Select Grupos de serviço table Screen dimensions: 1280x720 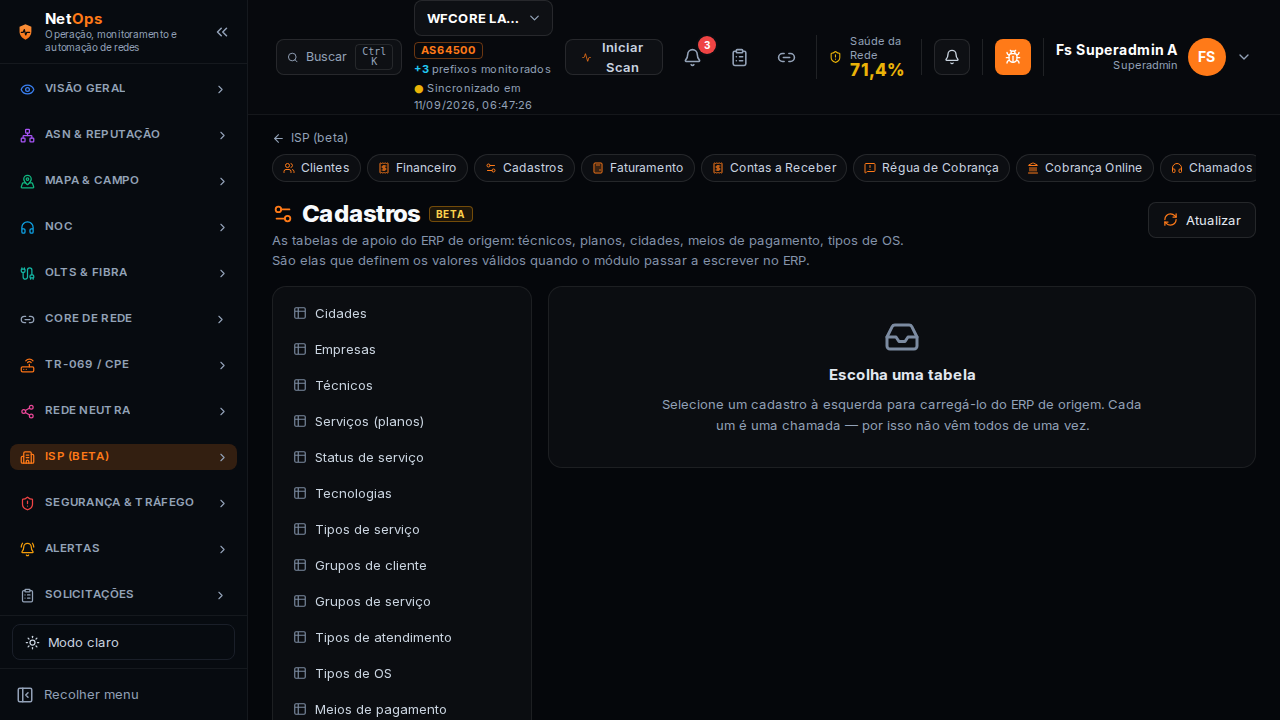[x=402, y=601]
